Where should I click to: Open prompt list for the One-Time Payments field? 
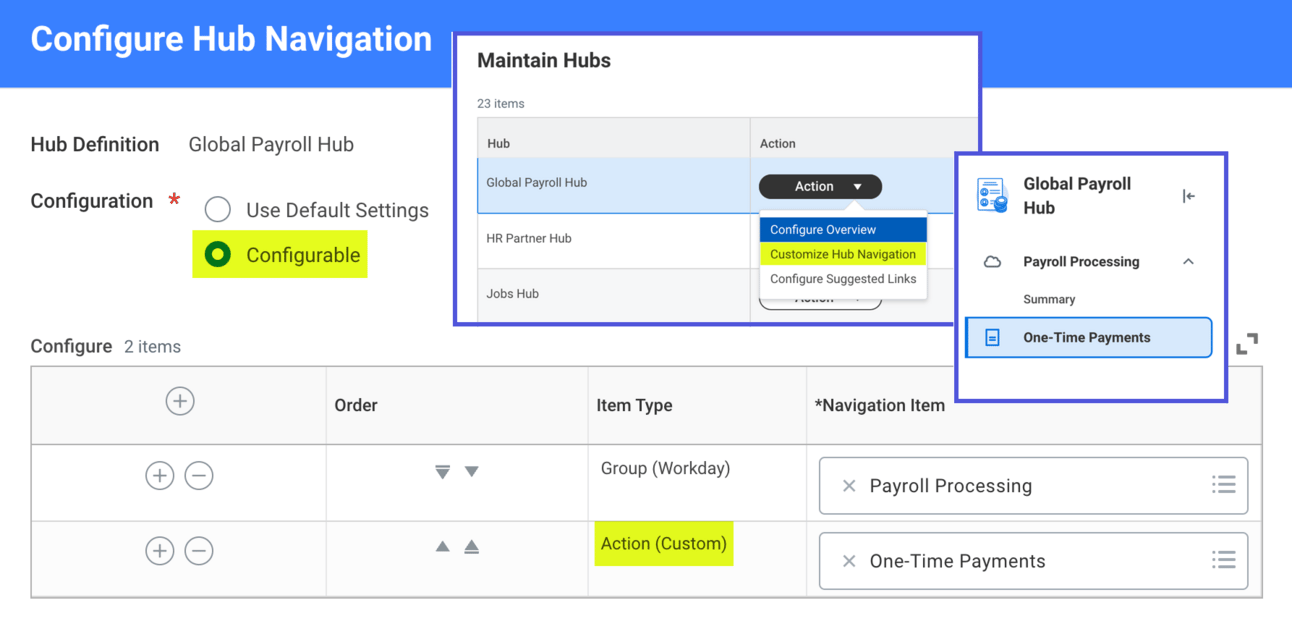[x=1224, y=560]
